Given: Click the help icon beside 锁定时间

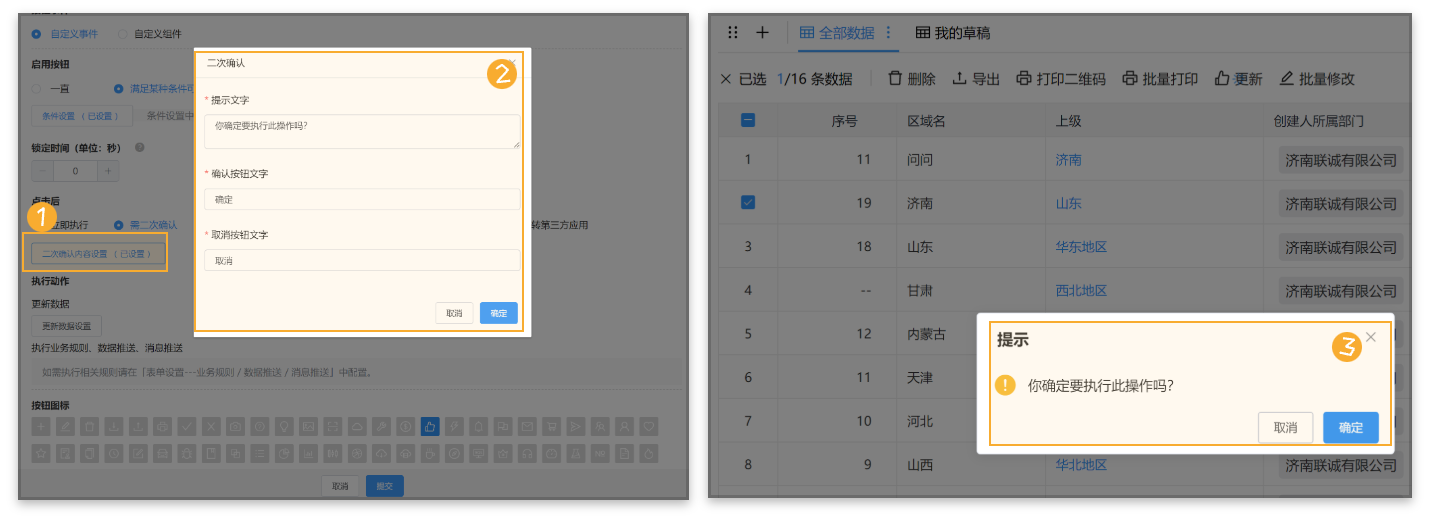Looking at the screenshot, I should tap(139, 147).
